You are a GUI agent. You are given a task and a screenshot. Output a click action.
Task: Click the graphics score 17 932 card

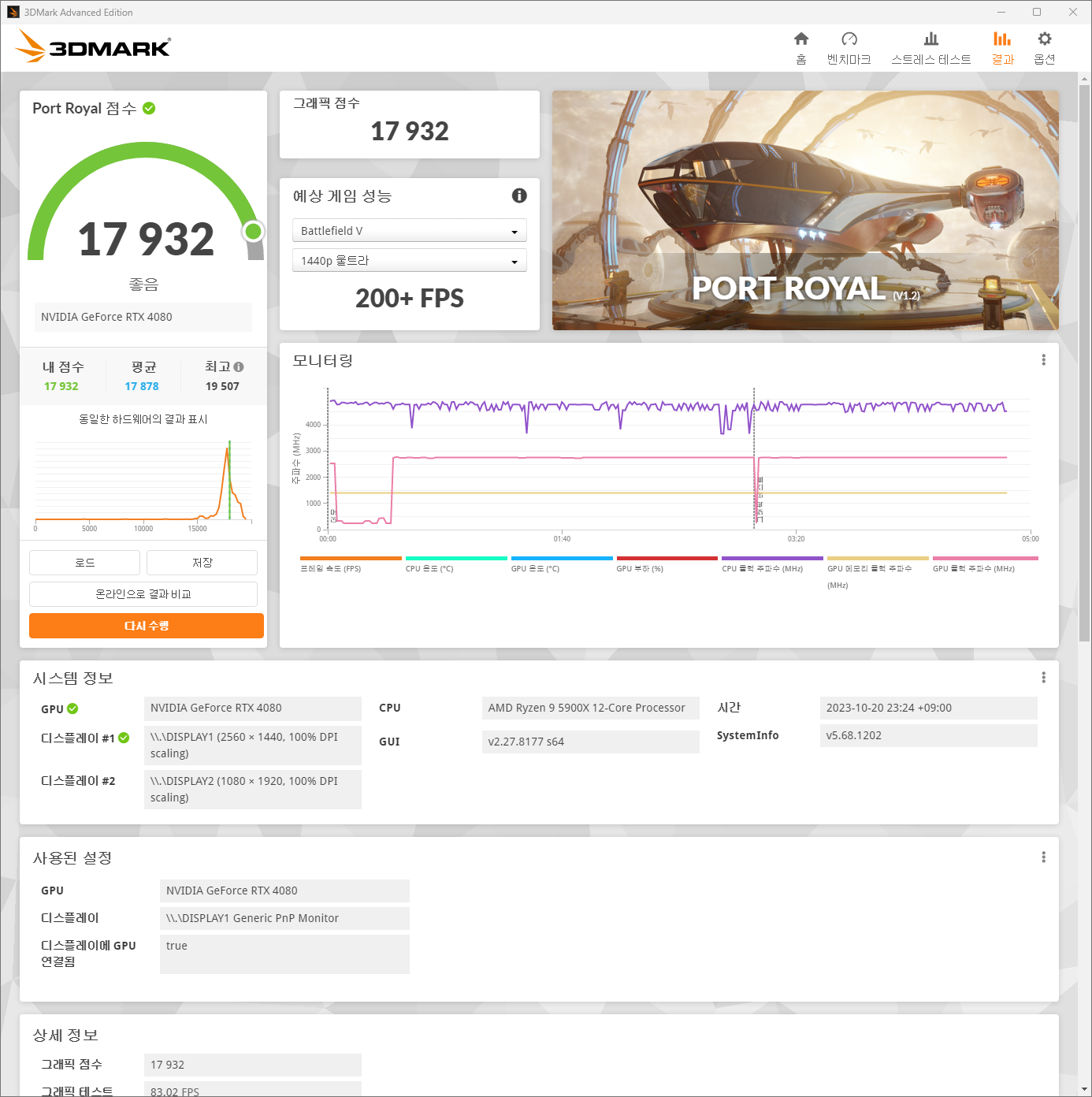point(409,125)
